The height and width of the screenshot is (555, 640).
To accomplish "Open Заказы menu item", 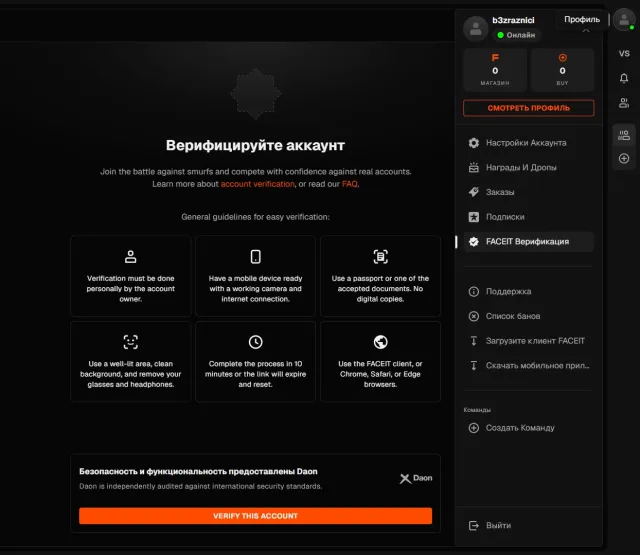I will pyautogui.click(x=529, y=192).
